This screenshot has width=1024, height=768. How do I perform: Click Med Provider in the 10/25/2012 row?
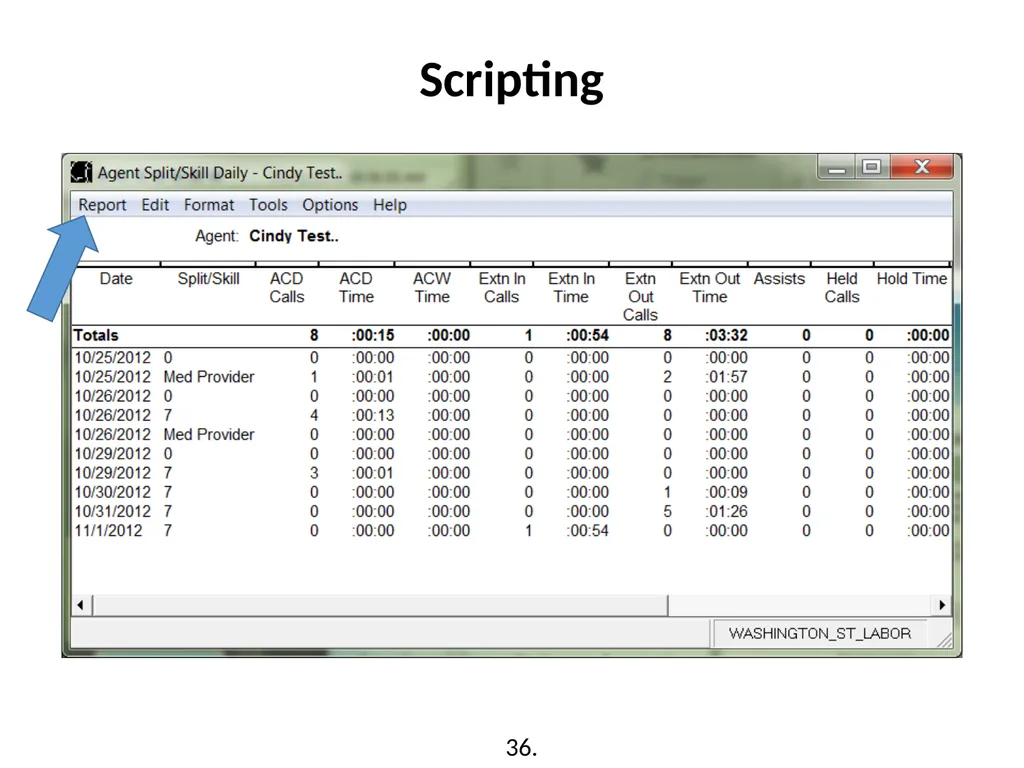[x=209, y=377]
